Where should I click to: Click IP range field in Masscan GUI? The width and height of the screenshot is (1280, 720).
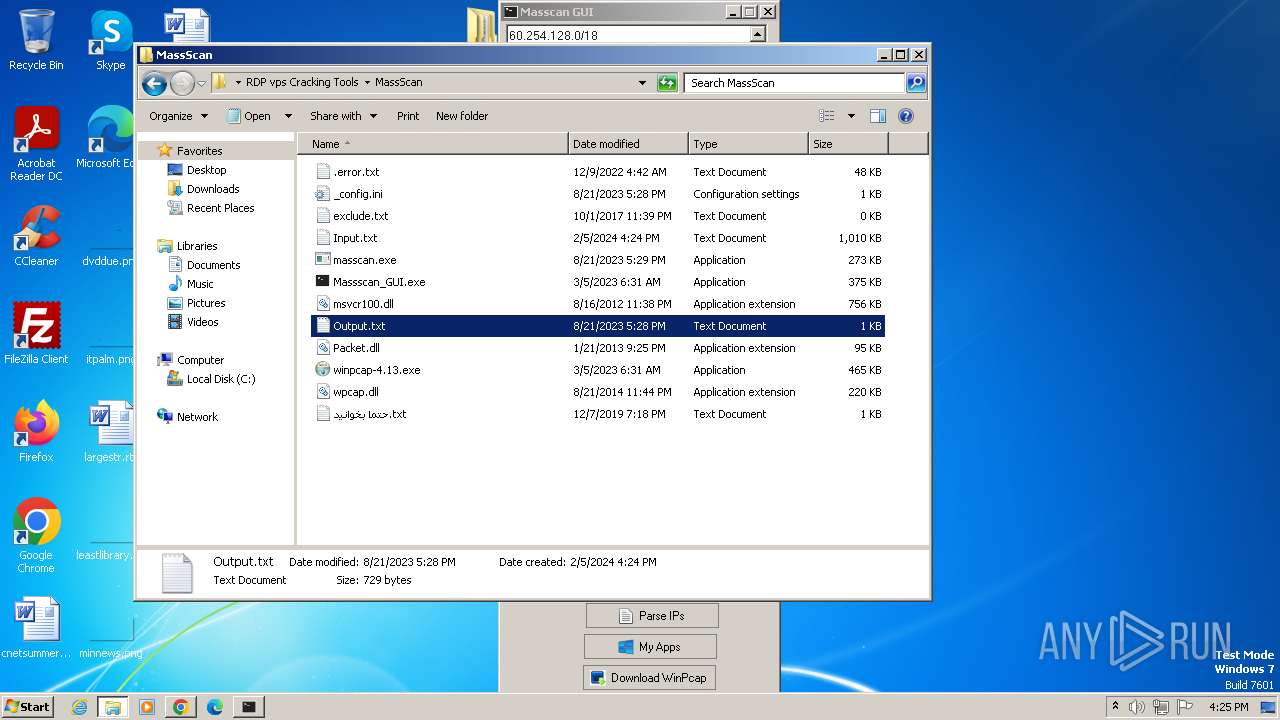click(628, 35)
